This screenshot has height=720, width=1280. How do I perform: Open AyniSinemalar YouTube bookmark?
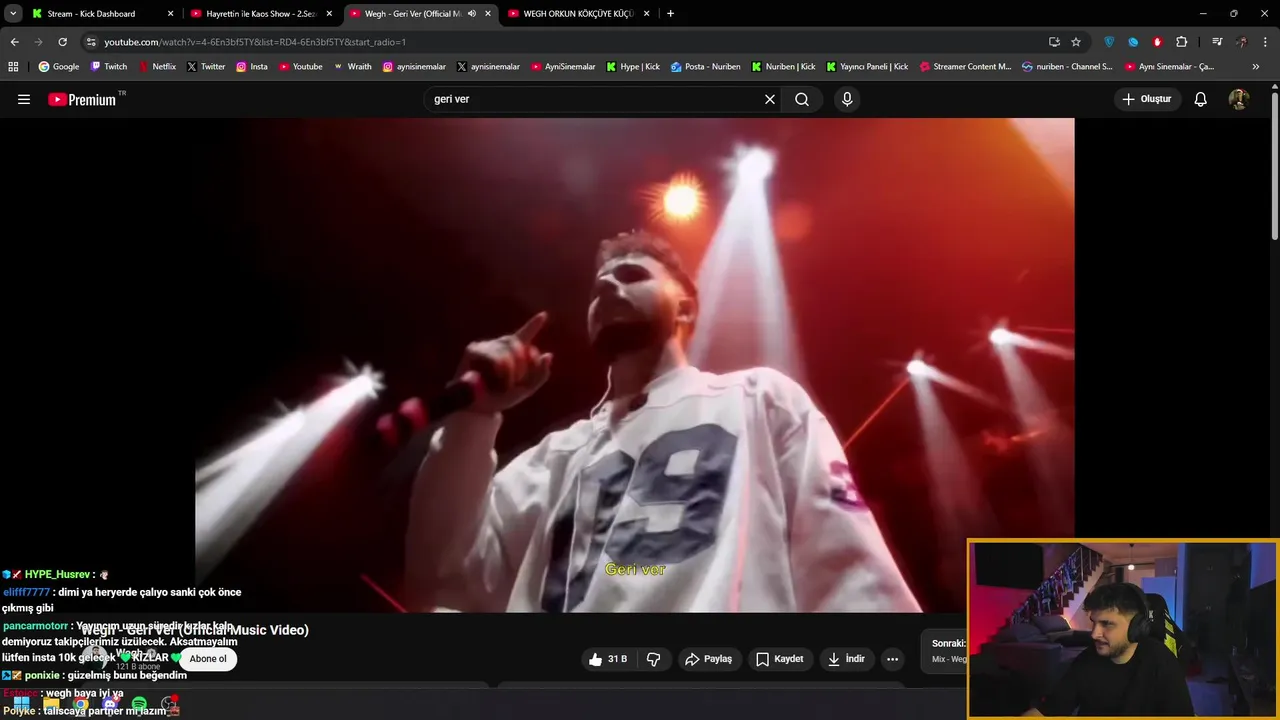click(563, 67)
